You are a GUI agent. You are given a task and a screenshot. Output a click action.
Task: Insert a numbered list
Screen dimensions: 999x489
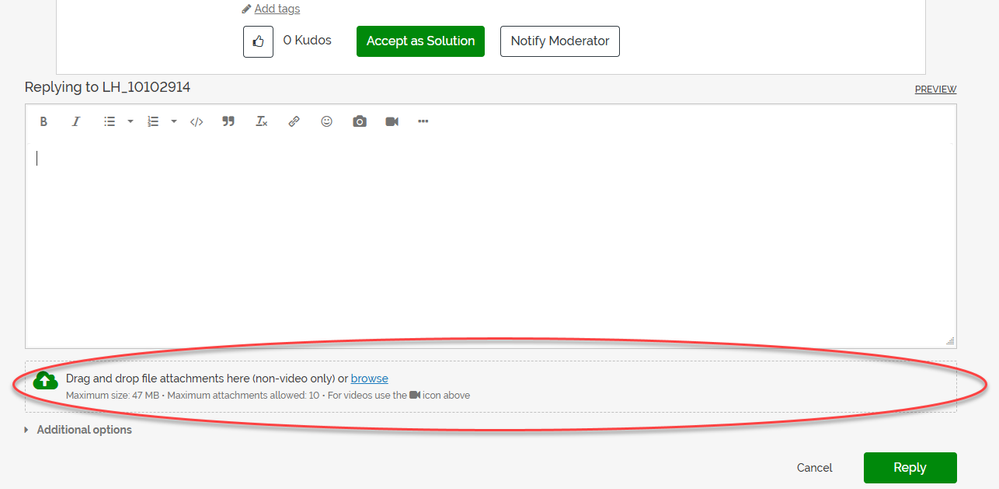pos(153,122)
